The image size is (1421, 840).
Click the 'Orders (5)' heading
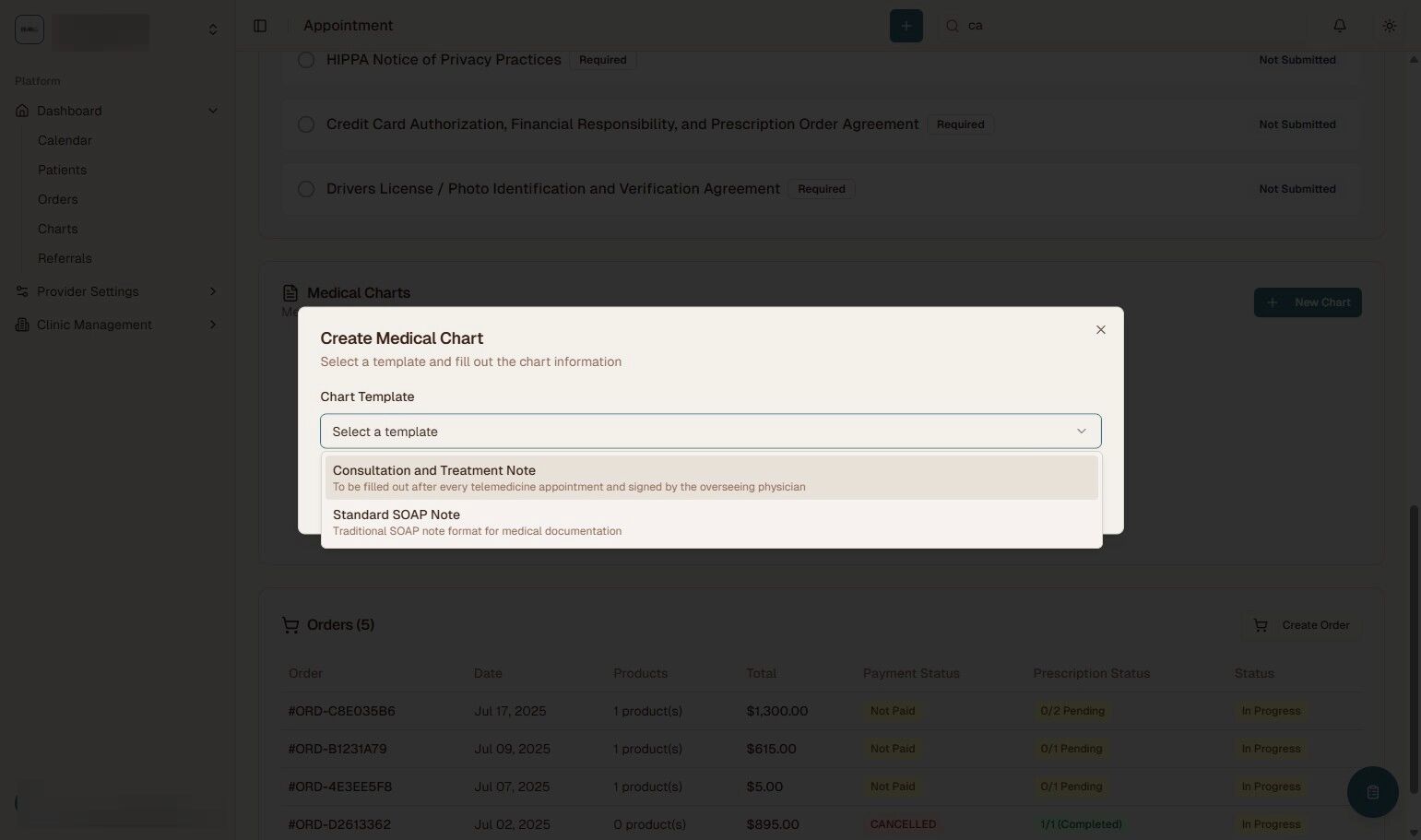point(340,625)
